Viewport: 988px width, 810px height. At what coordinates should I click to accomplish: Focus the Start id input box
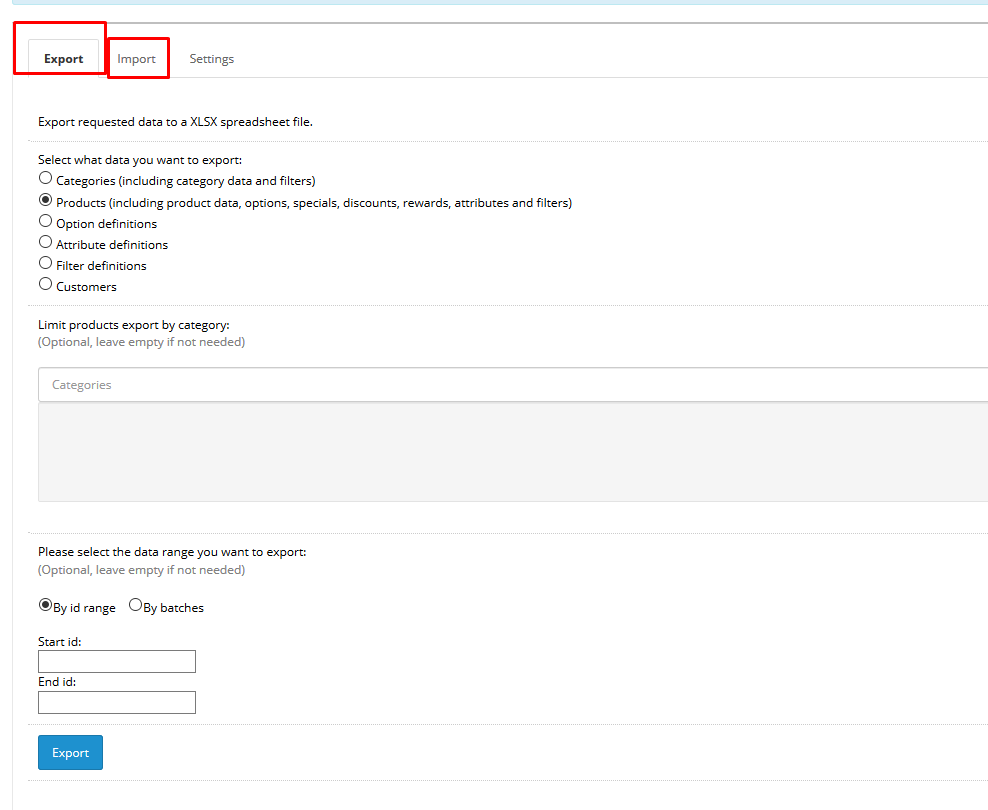click(x=117, y=662)
